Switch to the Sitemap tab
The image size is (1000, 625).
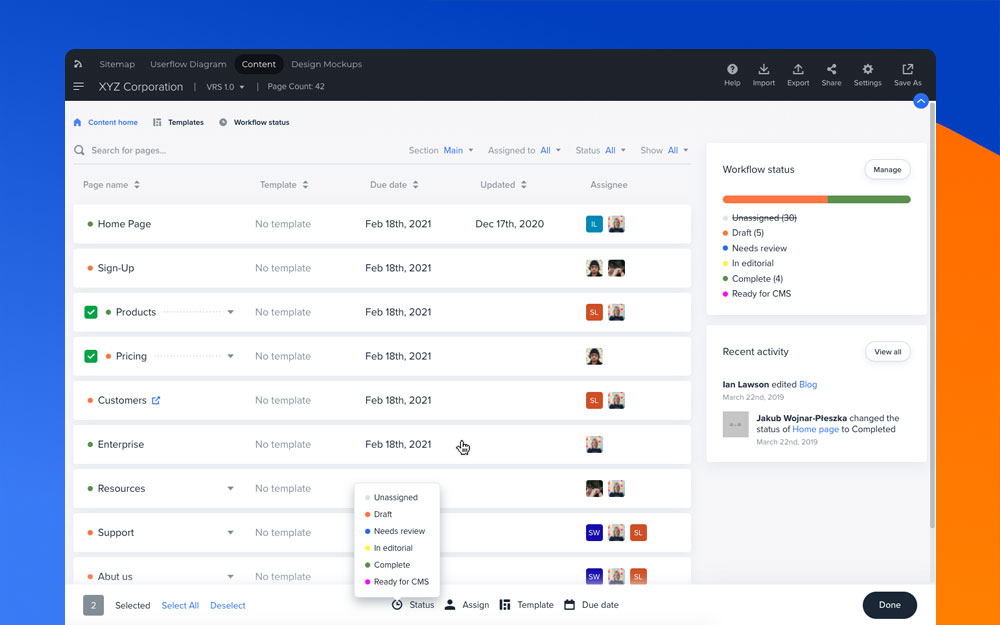tap(117, 64)
